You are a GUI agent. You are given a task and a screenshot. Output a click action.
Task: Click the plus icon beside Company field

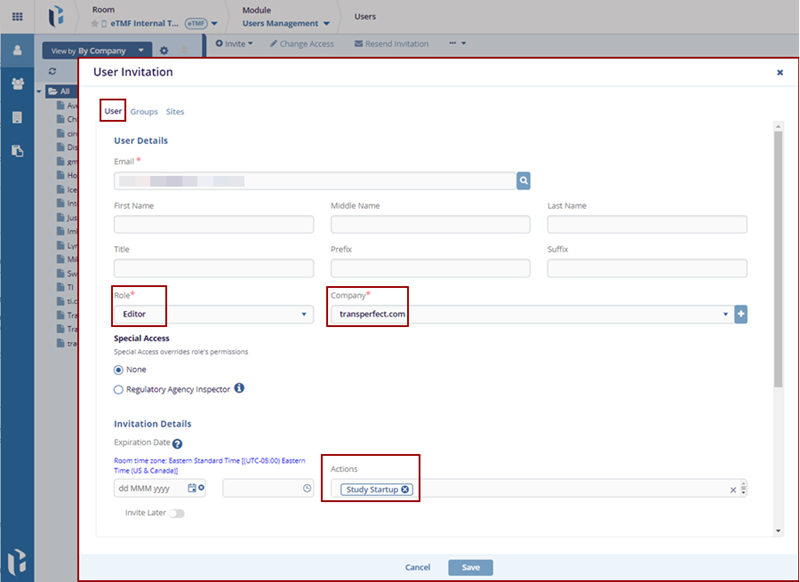tap(741, 314)
